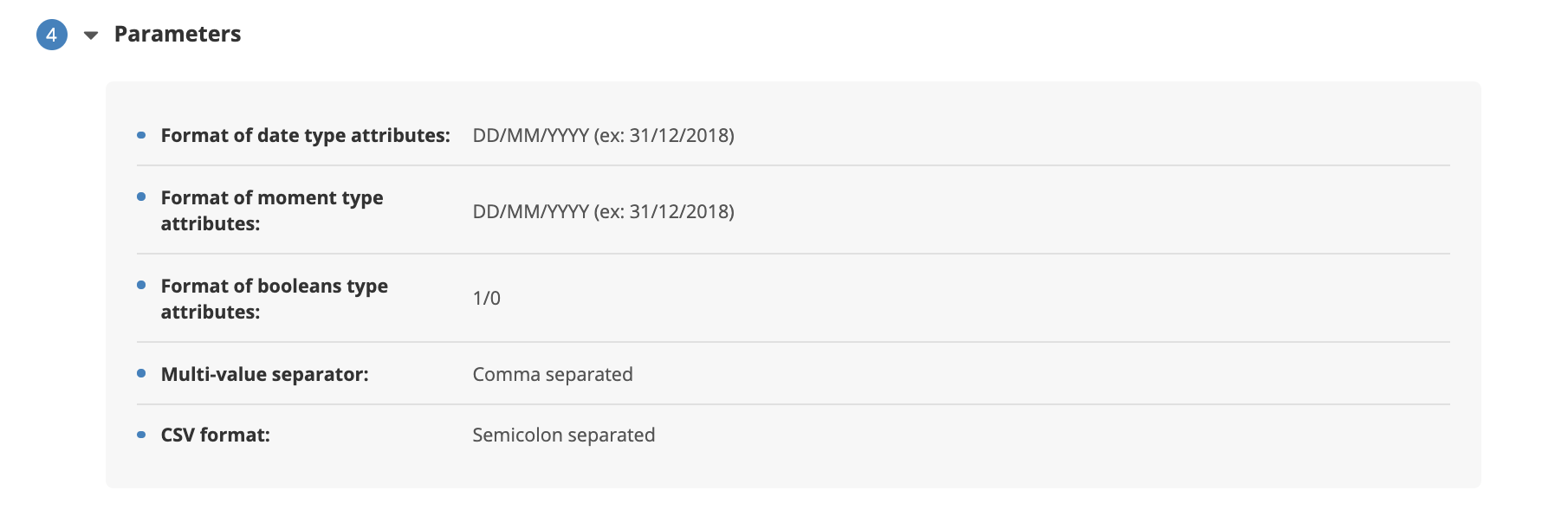Select the "Format of booleans type attributes" label
Screen dimensions: 1568x516
click(x=274, y=299)
